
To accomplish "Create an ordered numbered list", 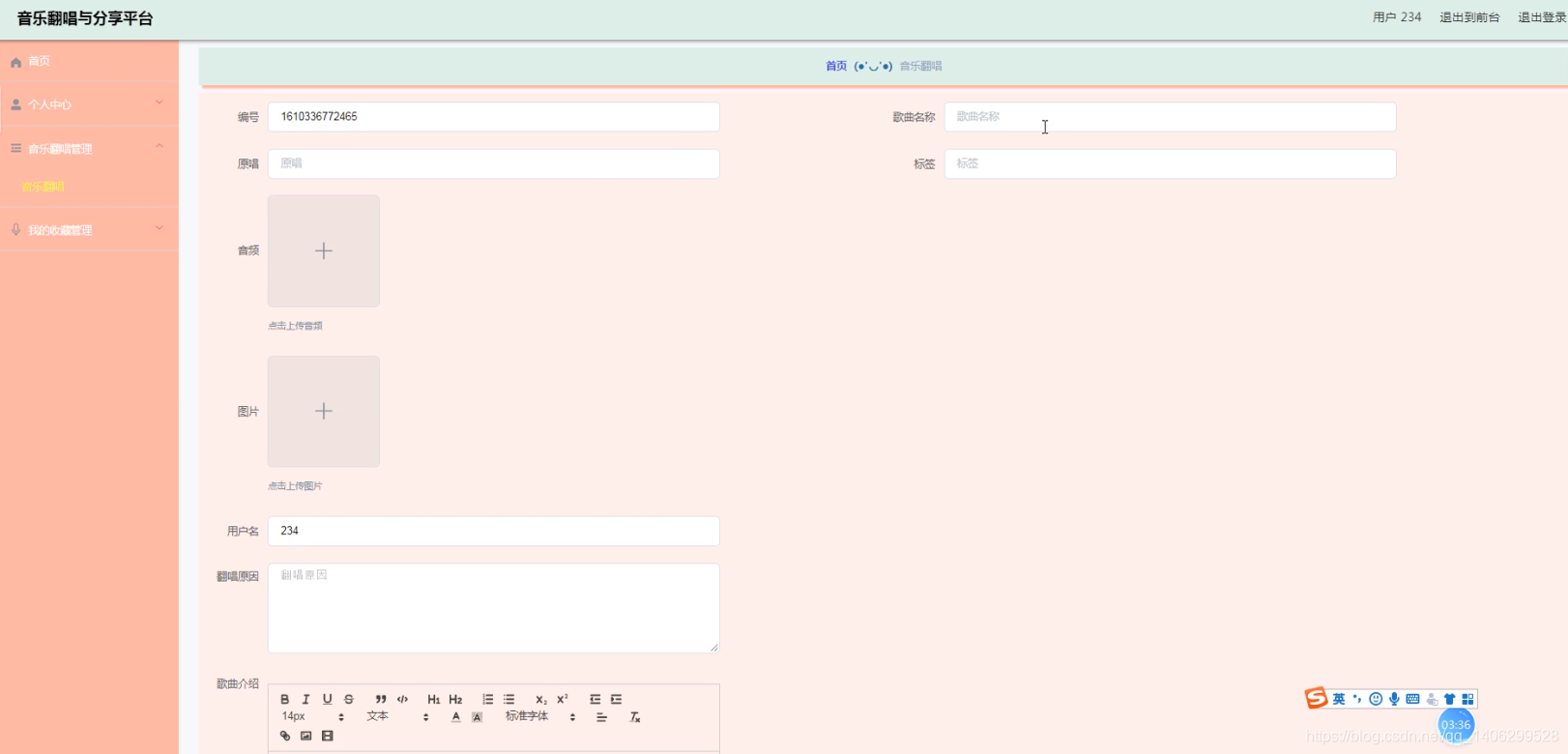I will pyautogui.click(x=487, y=699).
